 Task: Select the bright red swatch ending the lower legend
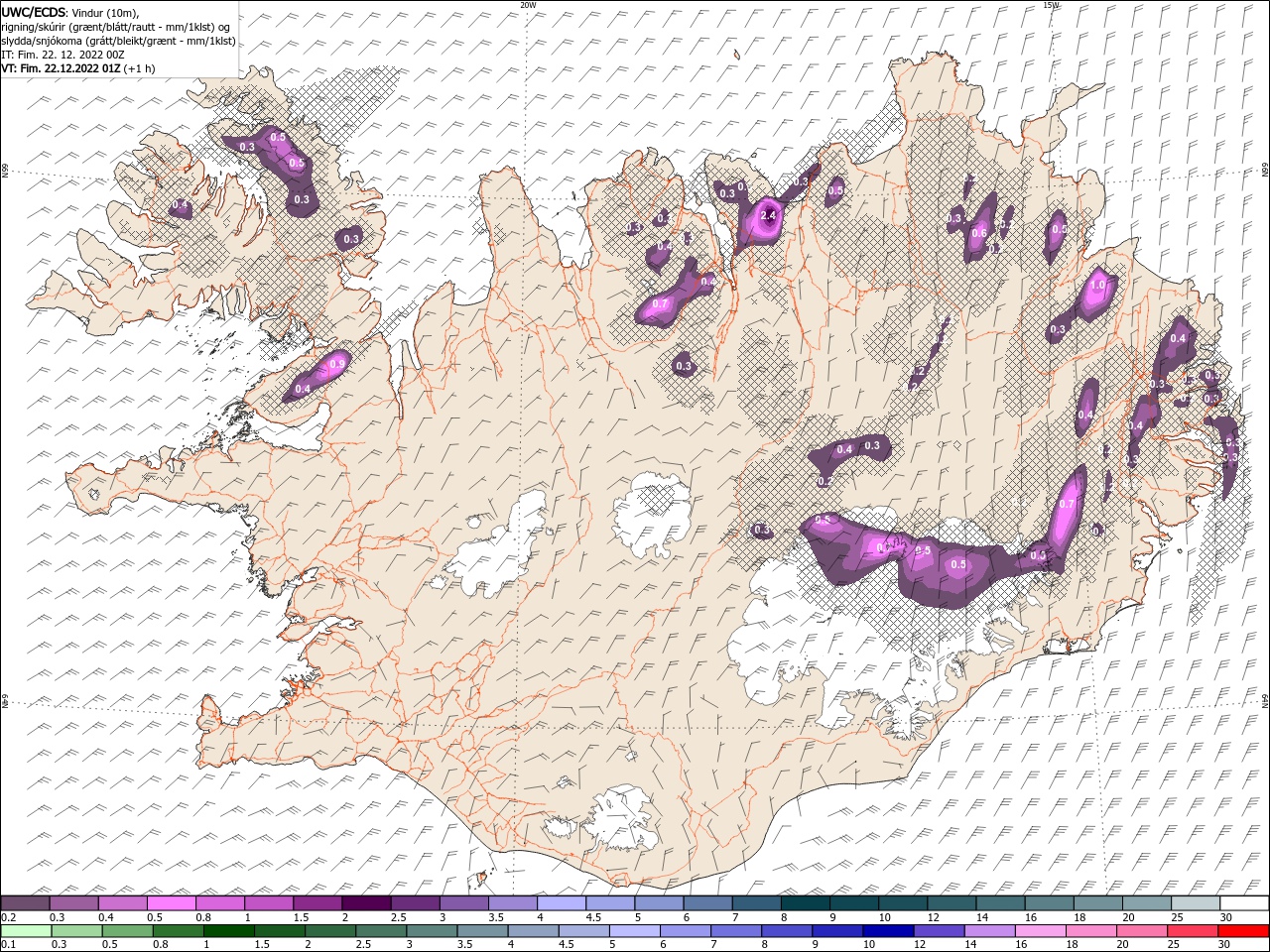(1243, 931)
